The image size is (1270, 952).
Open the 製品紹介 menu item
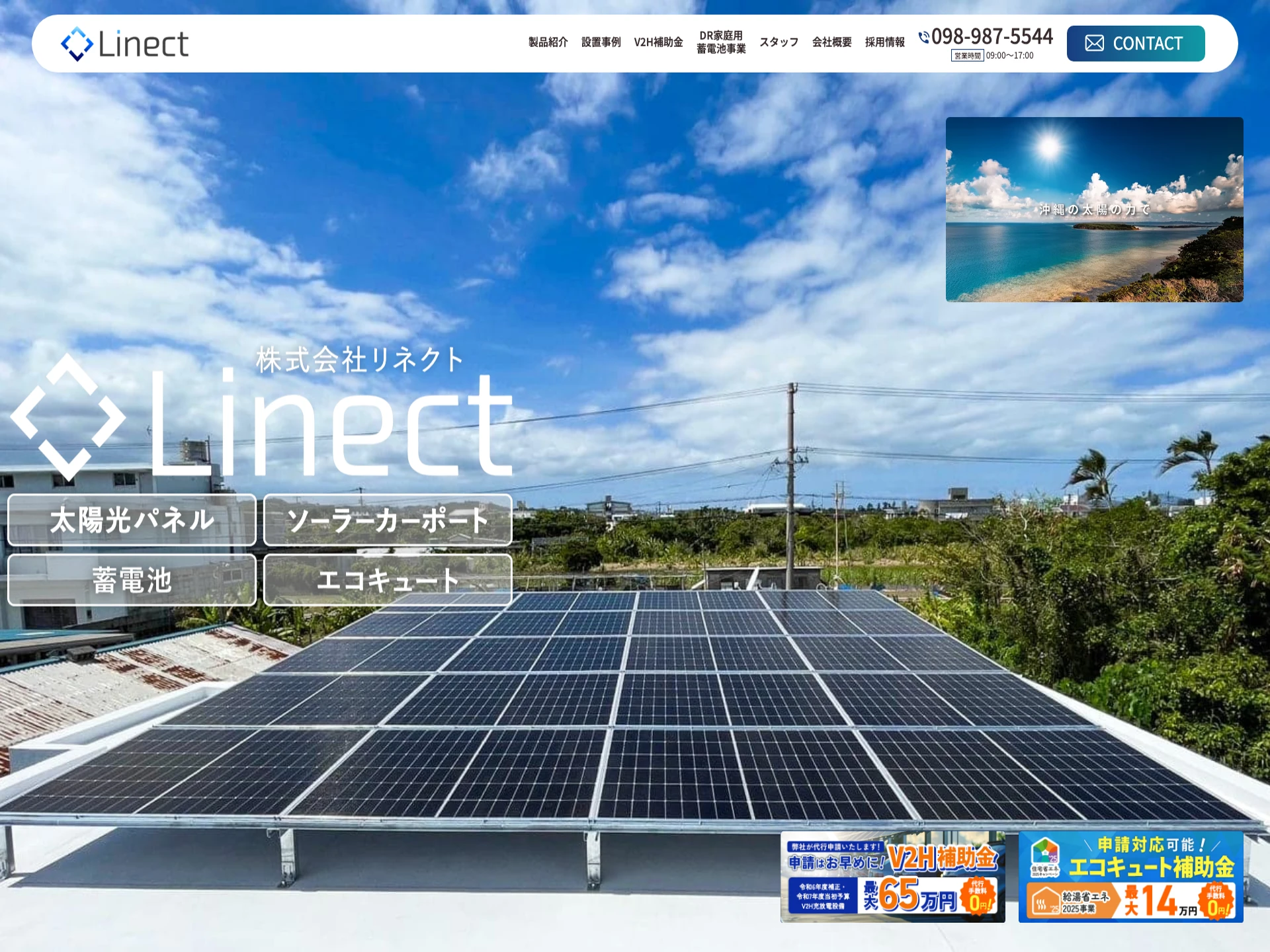(548, 42)
